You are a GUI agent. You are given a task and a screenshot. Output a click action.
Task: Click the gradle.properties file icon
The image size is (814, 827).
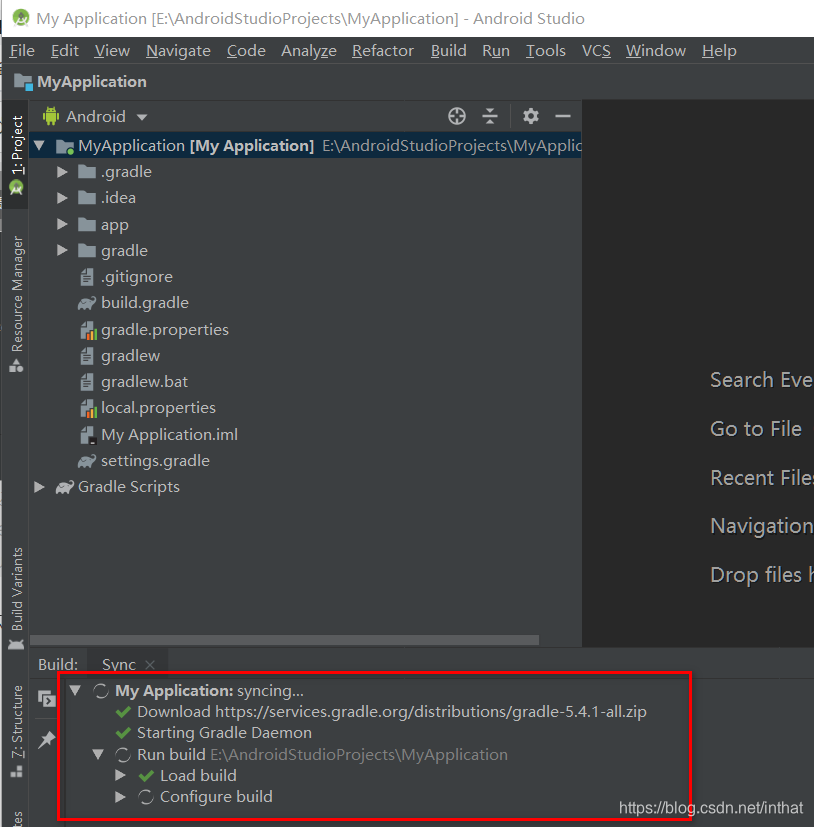[88, 331]
